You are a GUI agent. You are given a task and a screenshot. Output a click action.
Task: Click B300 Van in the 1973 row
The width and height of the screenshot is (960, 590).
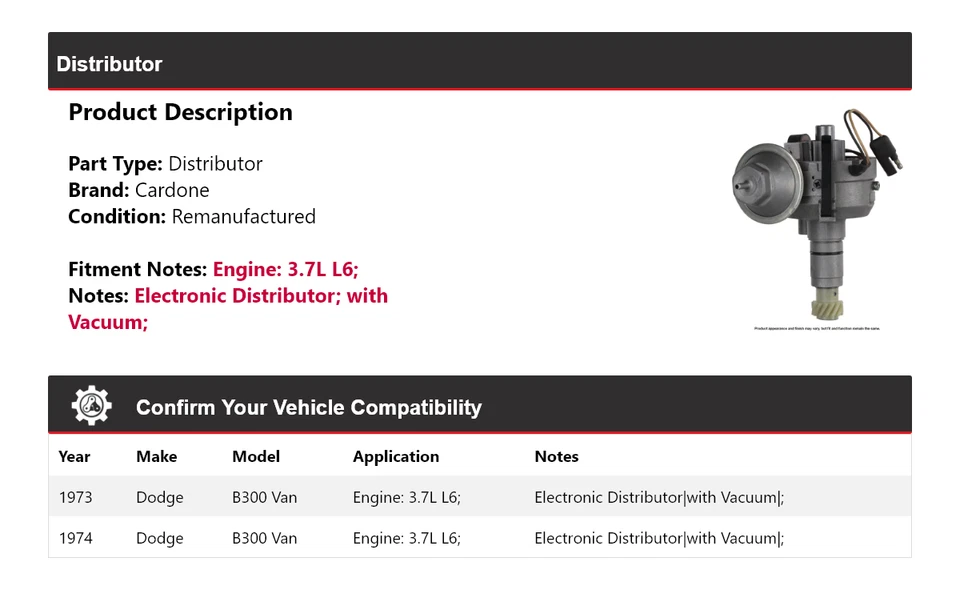point(264,497)
